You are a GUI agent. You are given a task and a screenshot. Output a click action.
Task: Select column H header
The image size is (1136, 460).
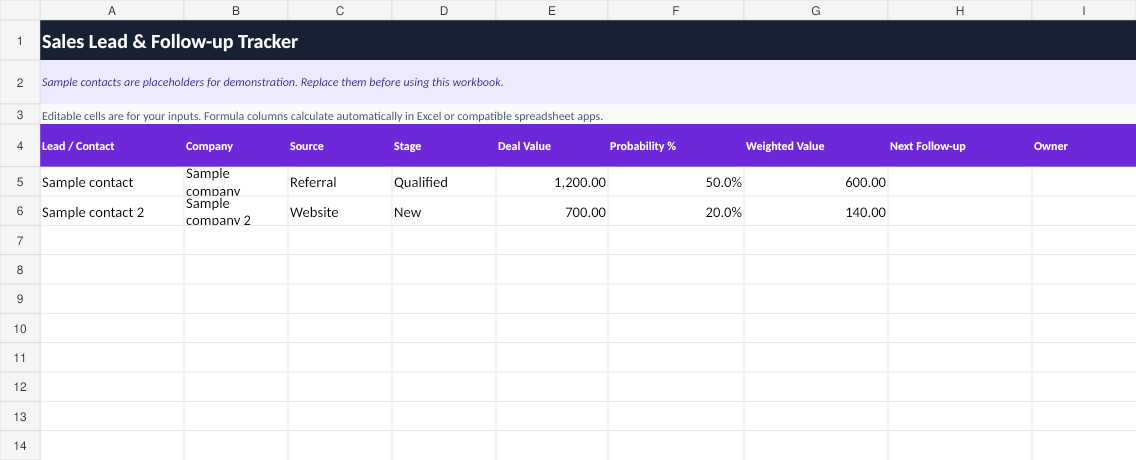(960, 10)
